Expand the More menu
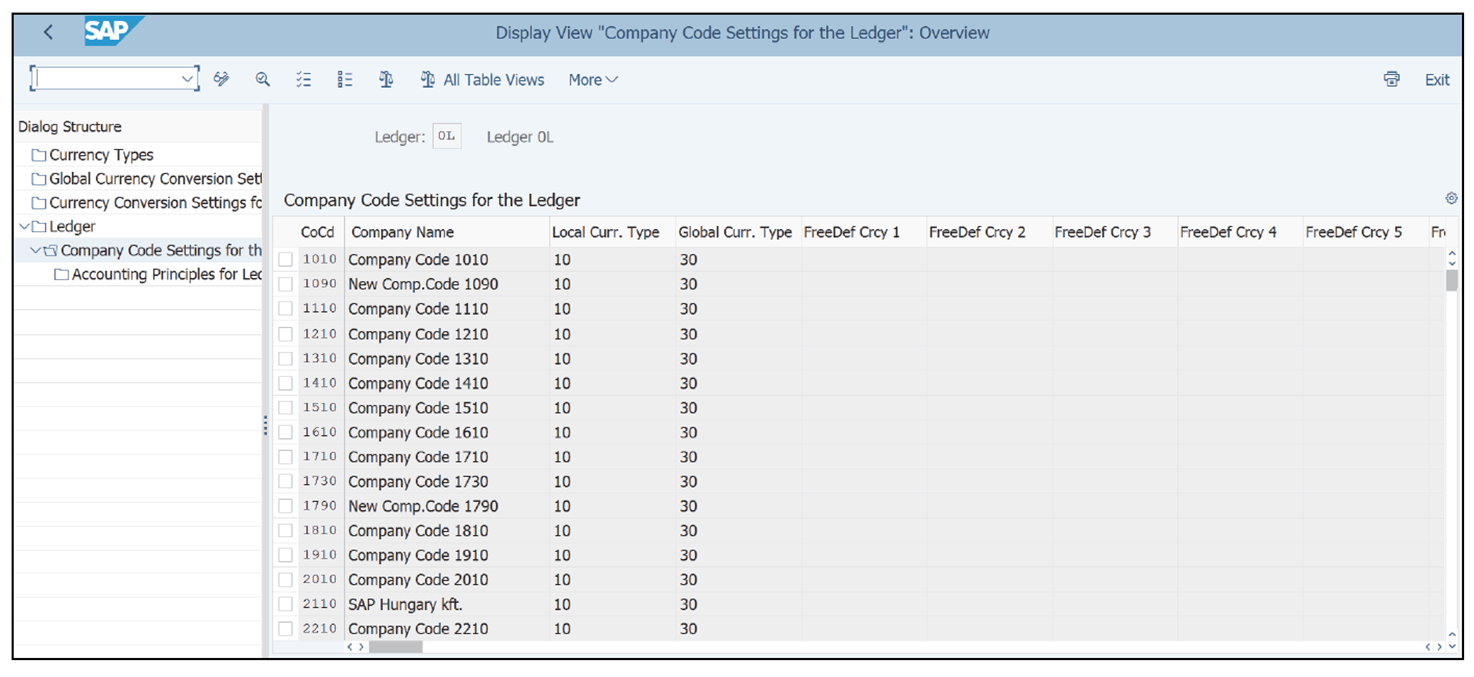The image size is (1474, 677). click(x=593, y=80)
